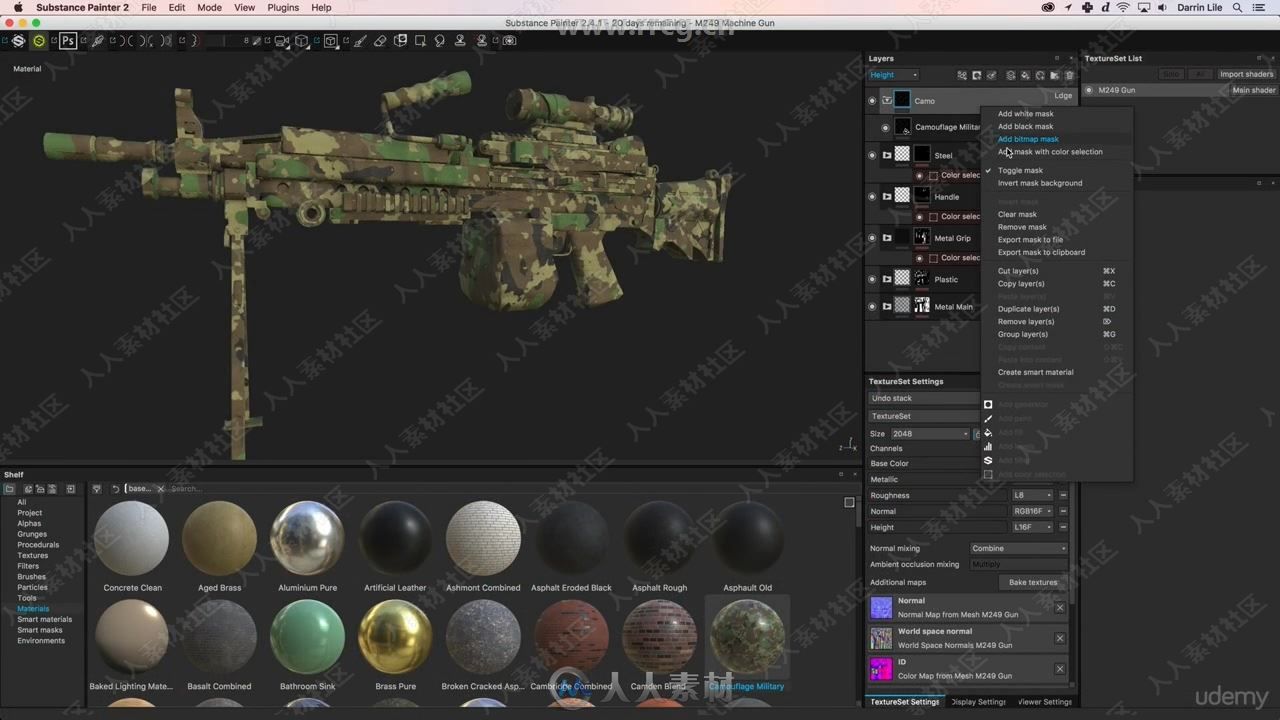
Task: Toggle visibility of Camouflage Military layer
Action: [x=885, y=127]
